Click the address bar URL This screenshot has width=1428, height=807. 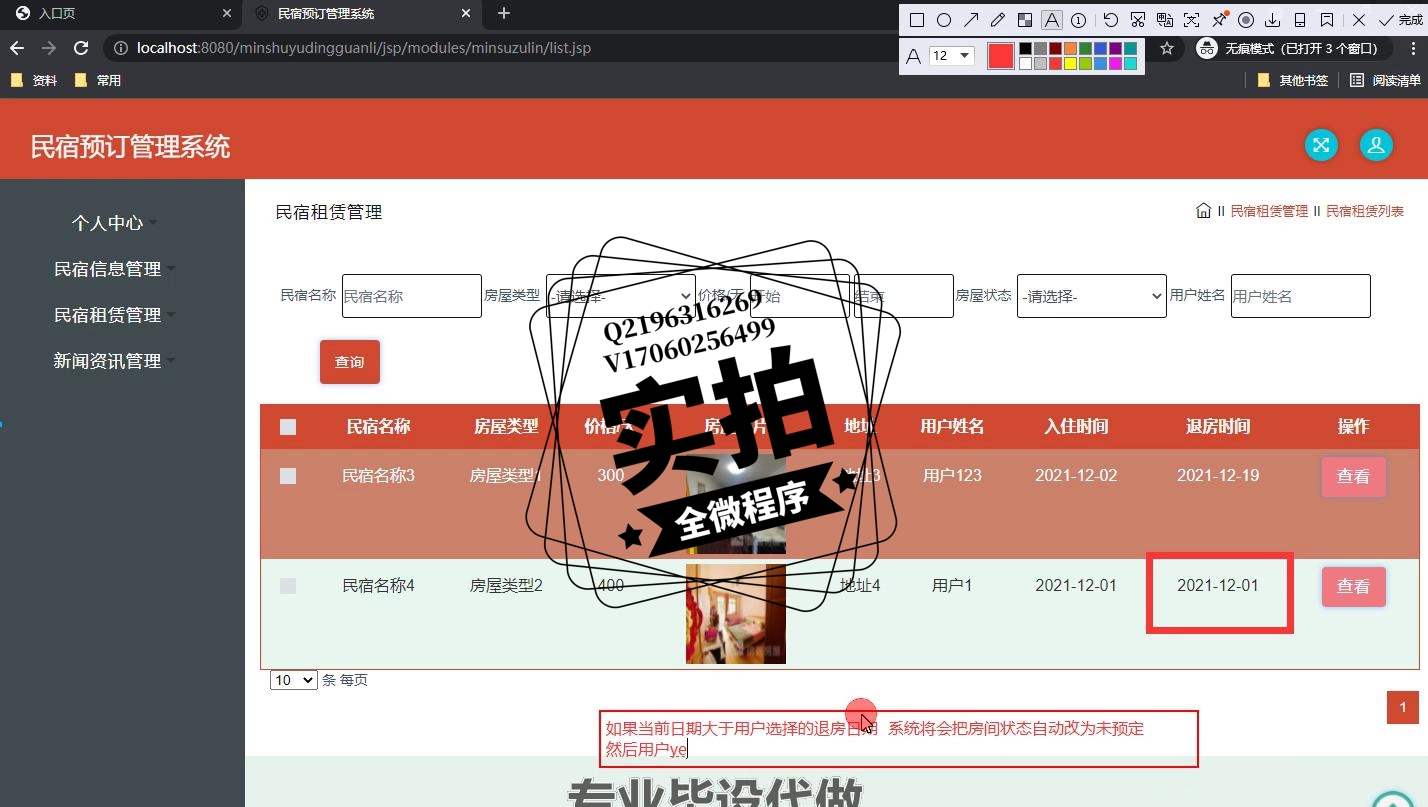(x=364, y=48)
